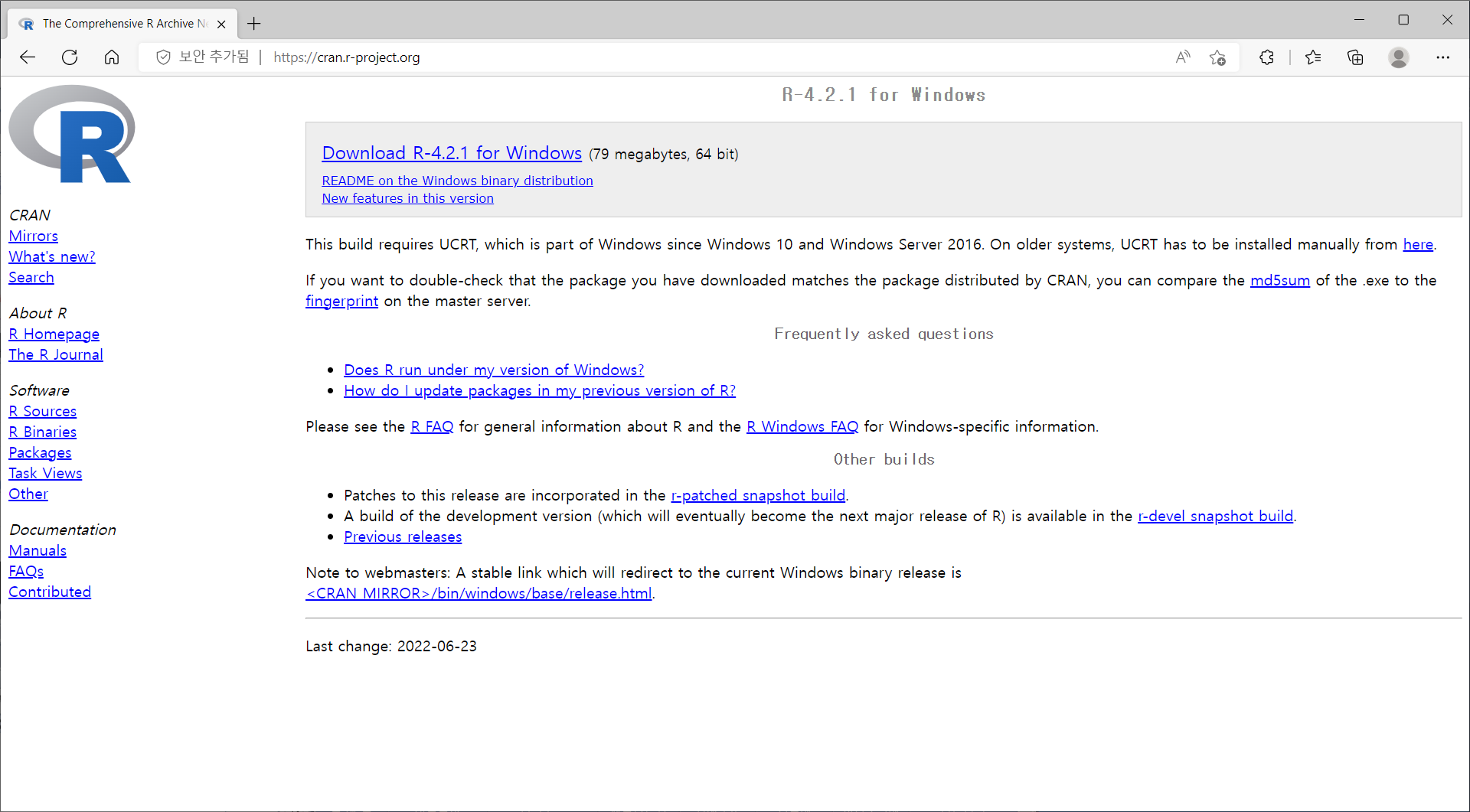Open the user profile menu
Screen dimensions: 1470x812
point(1399,57)
